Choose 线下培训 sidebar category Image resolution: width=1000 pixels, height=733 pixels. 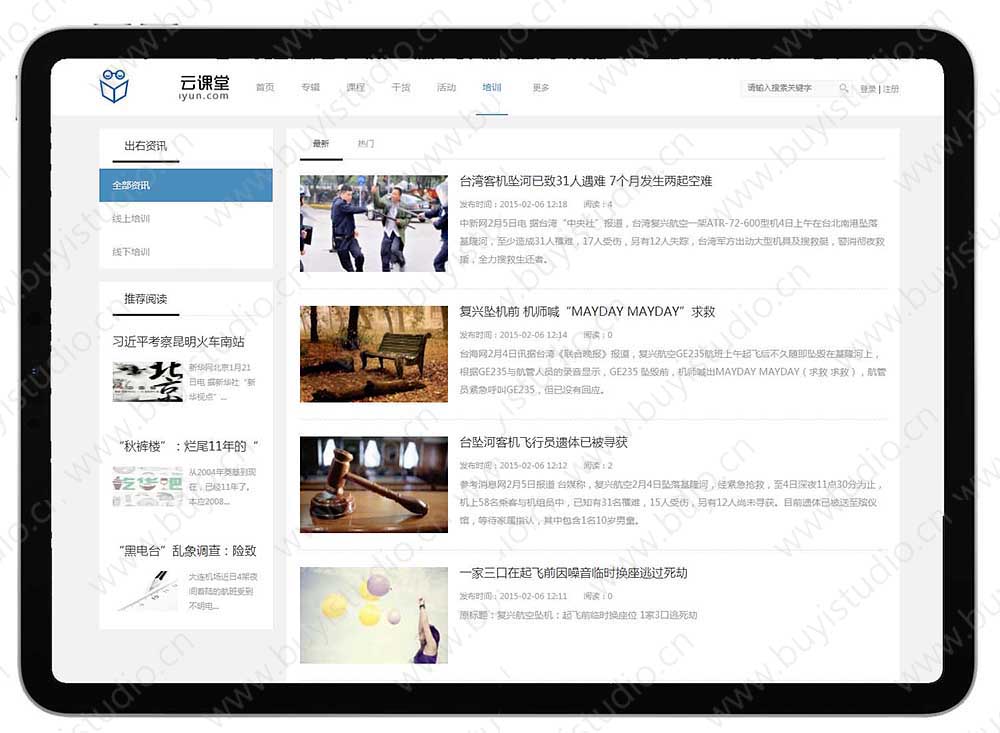coord(131,252)
